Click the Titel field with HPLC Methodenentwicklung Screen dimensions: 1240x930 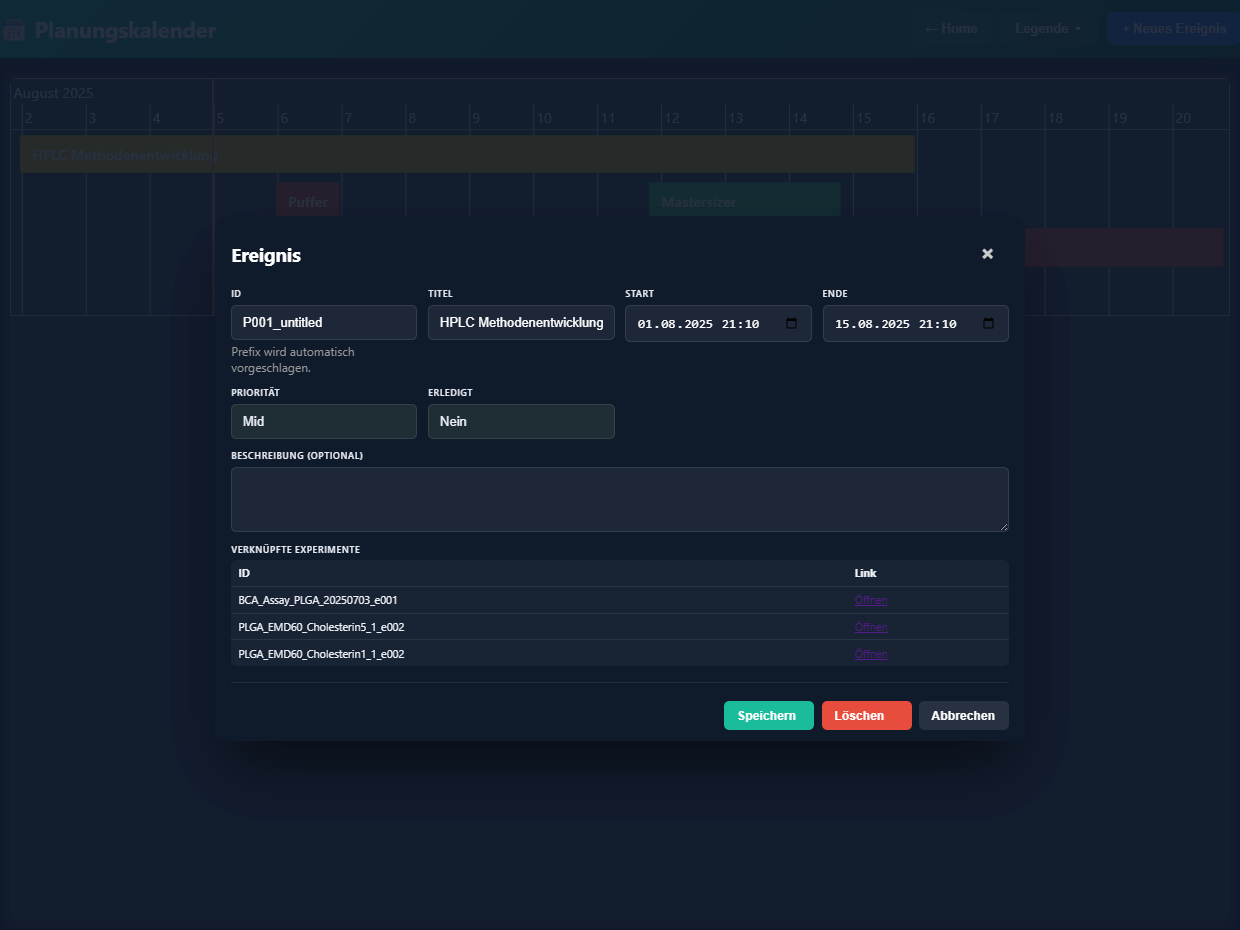pyautogui.click(x=521, y=323)
